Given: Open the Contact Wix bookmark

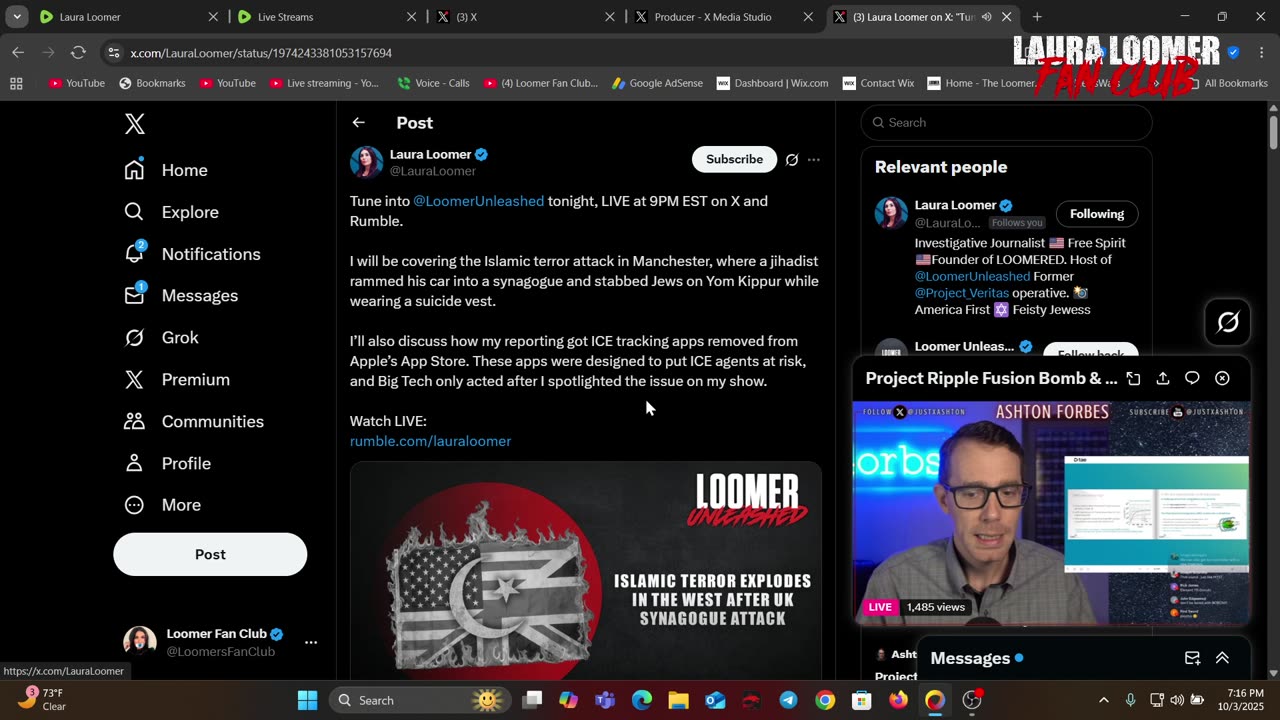Looking at the screenshot, I should click(878, 83).
